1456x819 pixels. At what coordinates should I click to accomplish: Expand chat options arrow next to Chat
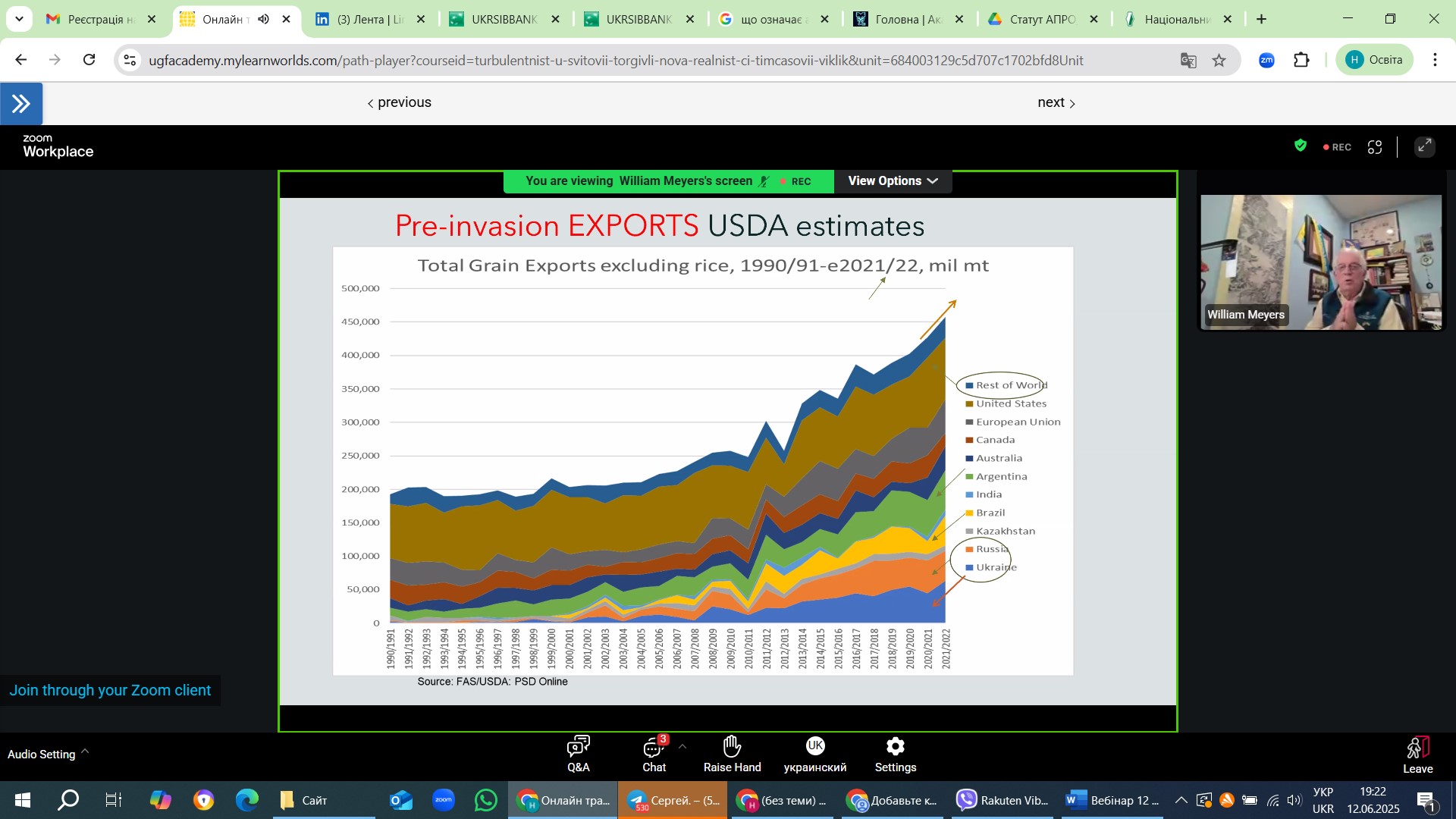click(x=682, y=747)
